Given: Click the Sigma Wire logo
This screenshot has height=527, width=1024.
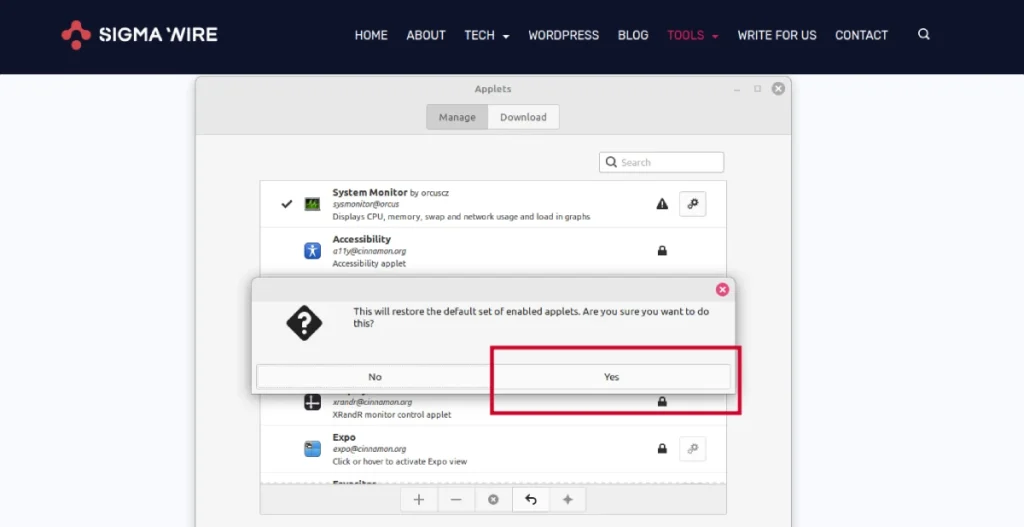Looking at the screenshot, I should click(139, 35).
